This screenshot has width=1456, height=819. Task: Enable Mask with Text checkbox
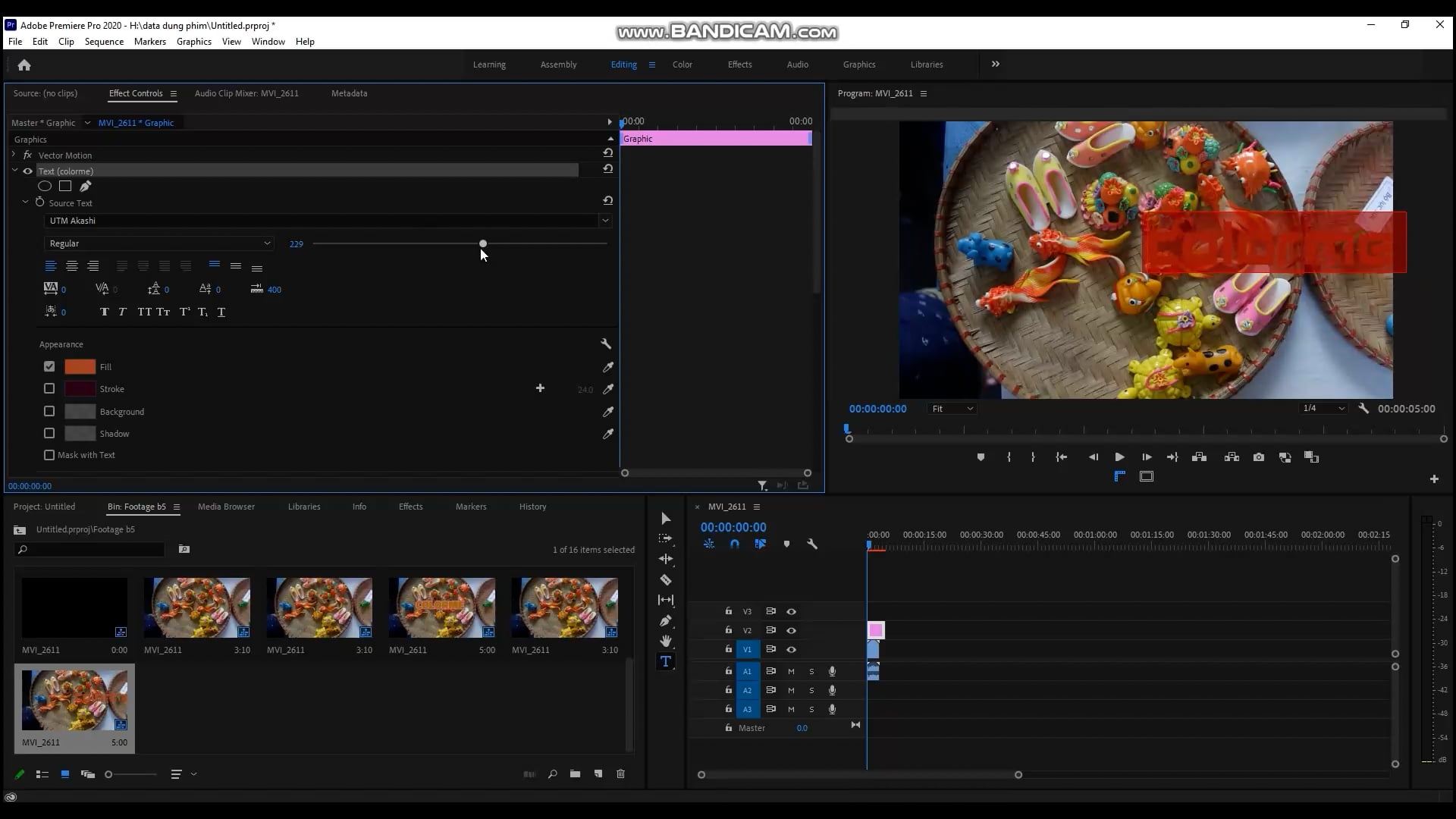(x=49, y=455)
